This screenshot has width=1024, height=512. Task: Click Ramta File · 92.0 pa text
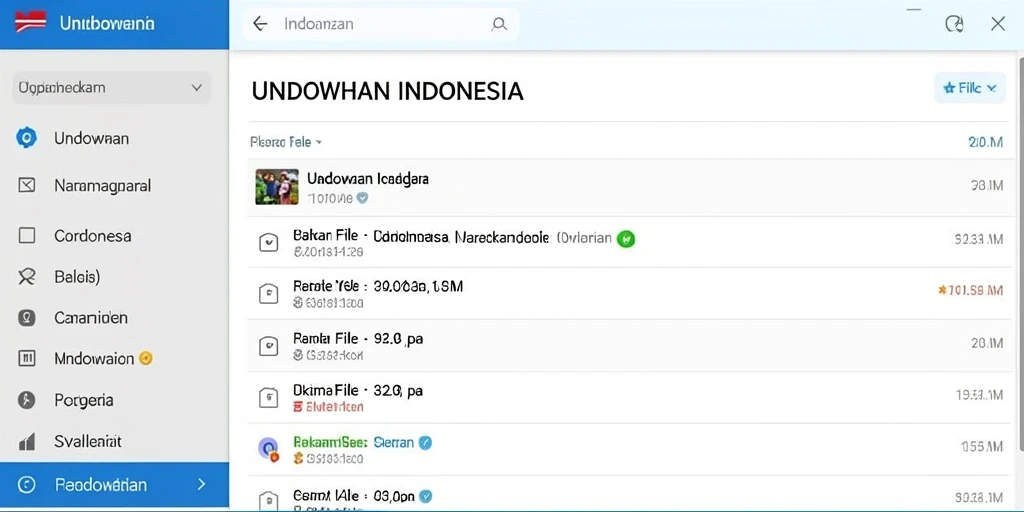pos(358,339)
